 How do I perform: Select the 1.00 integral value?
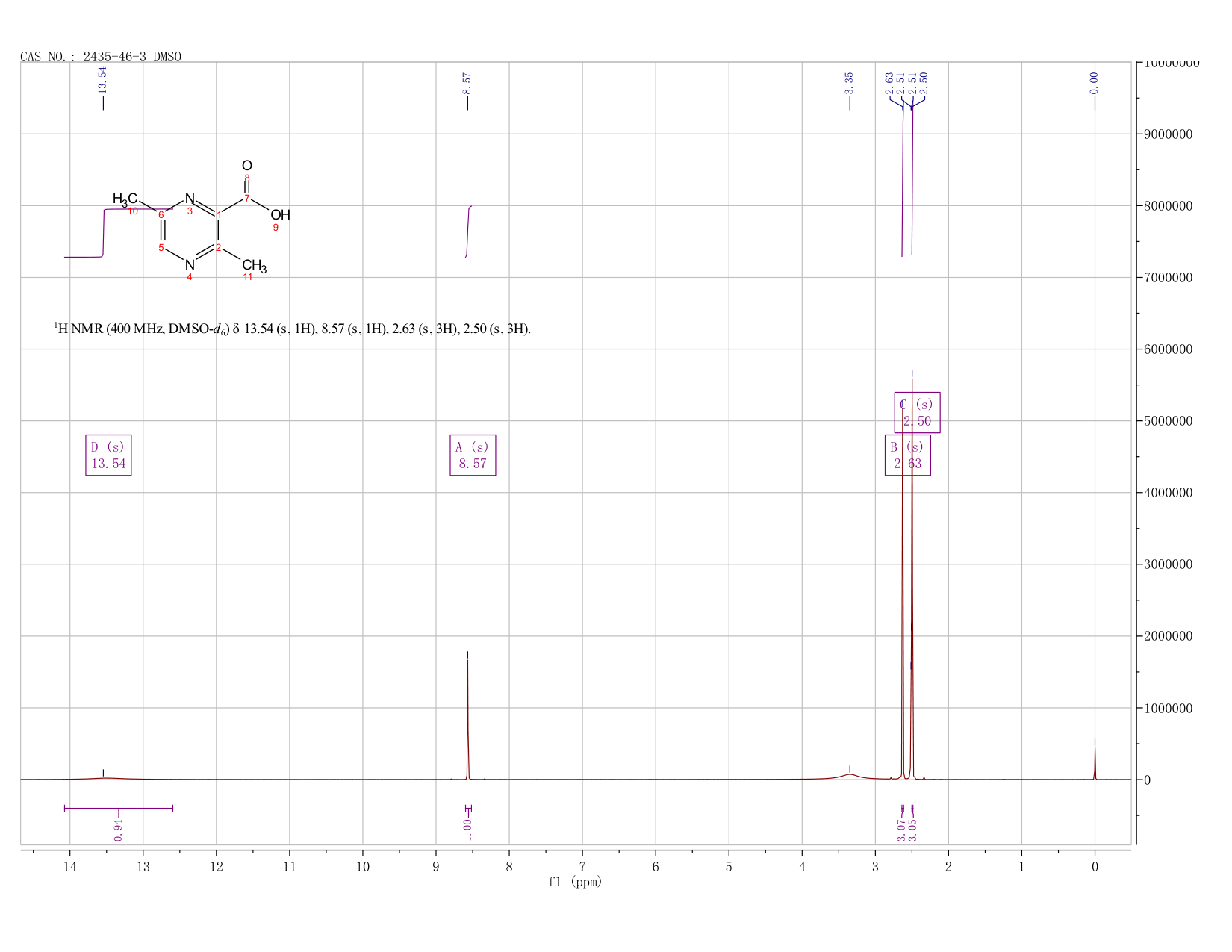[x=467, y=830]
